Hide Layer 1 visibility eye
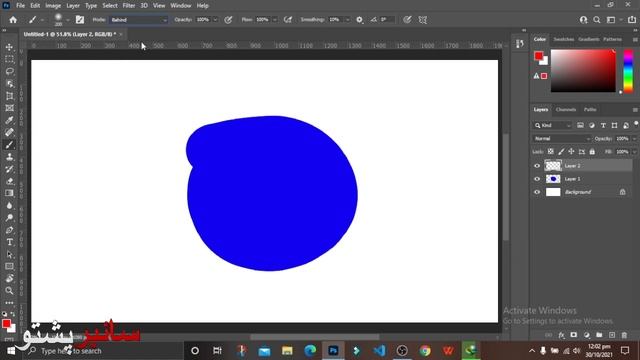 click(537, 179)
